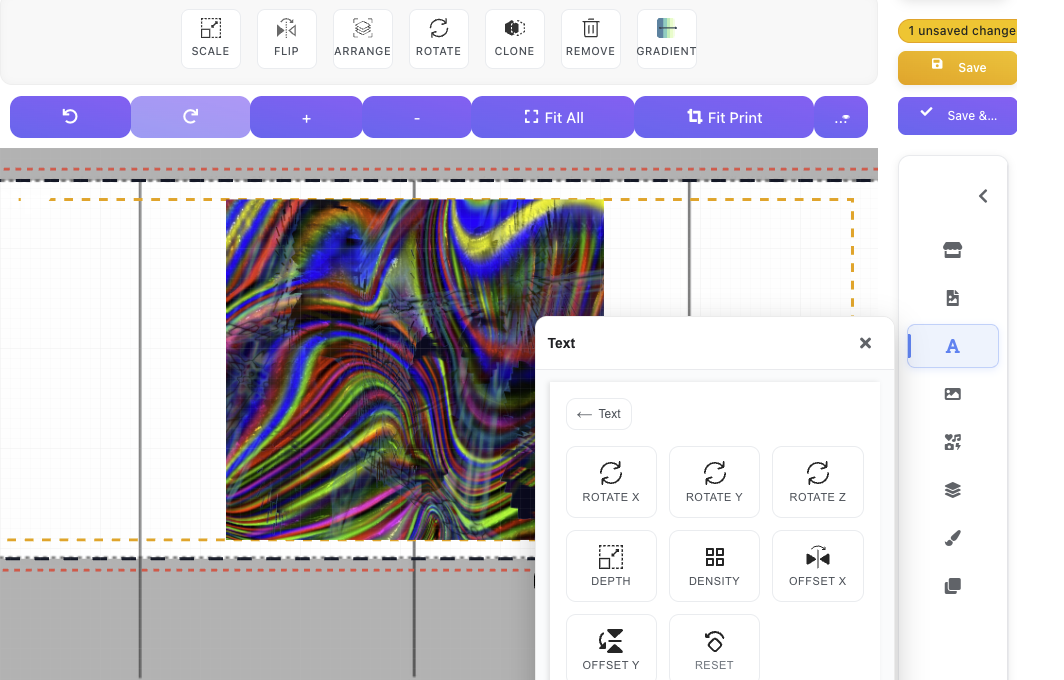Toggle Rotate Y for text

[714, 481]
